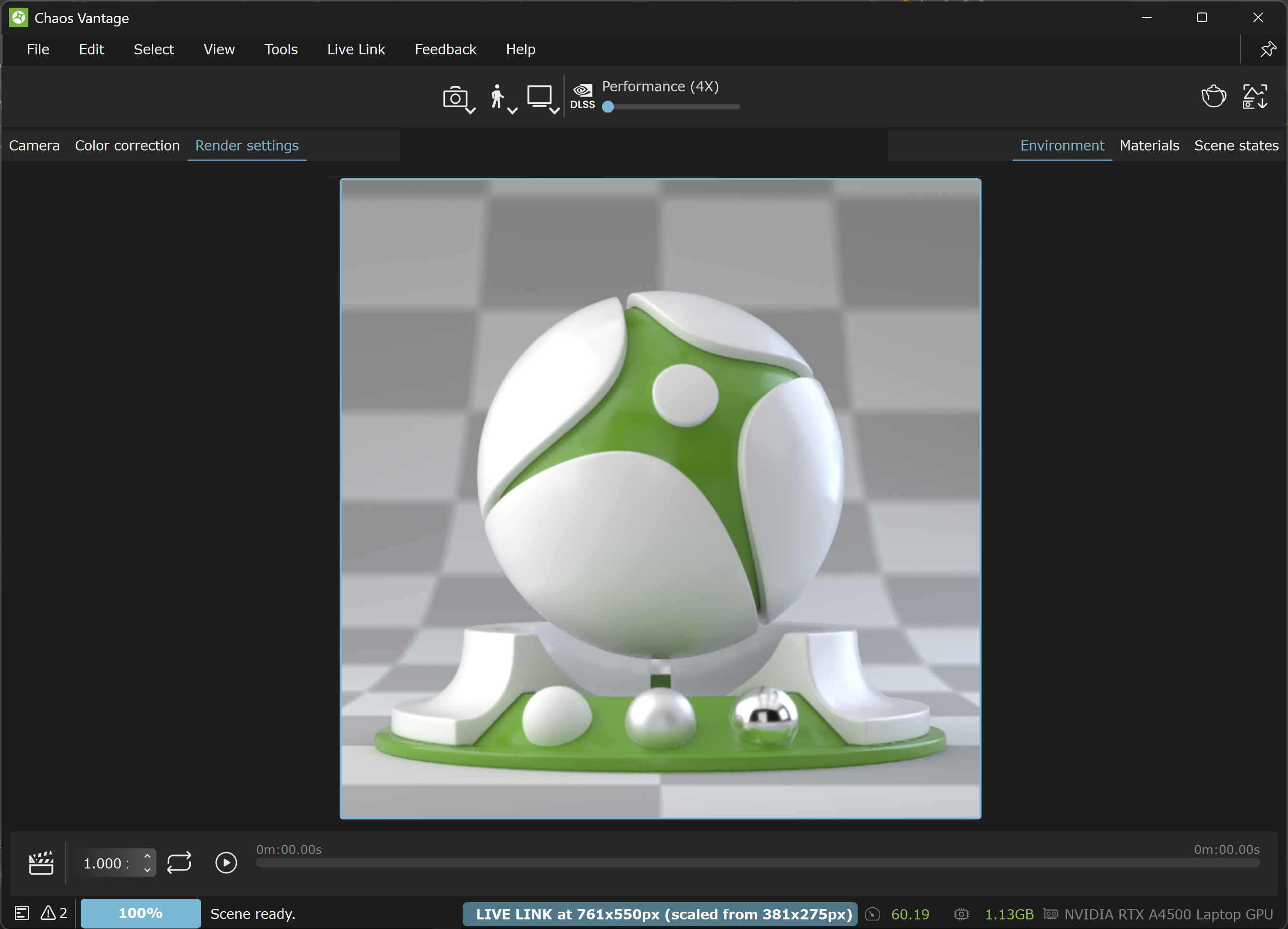The height and width of the screenshot is (929, 1288).
Task: Open the File menu
Action: 38,50
